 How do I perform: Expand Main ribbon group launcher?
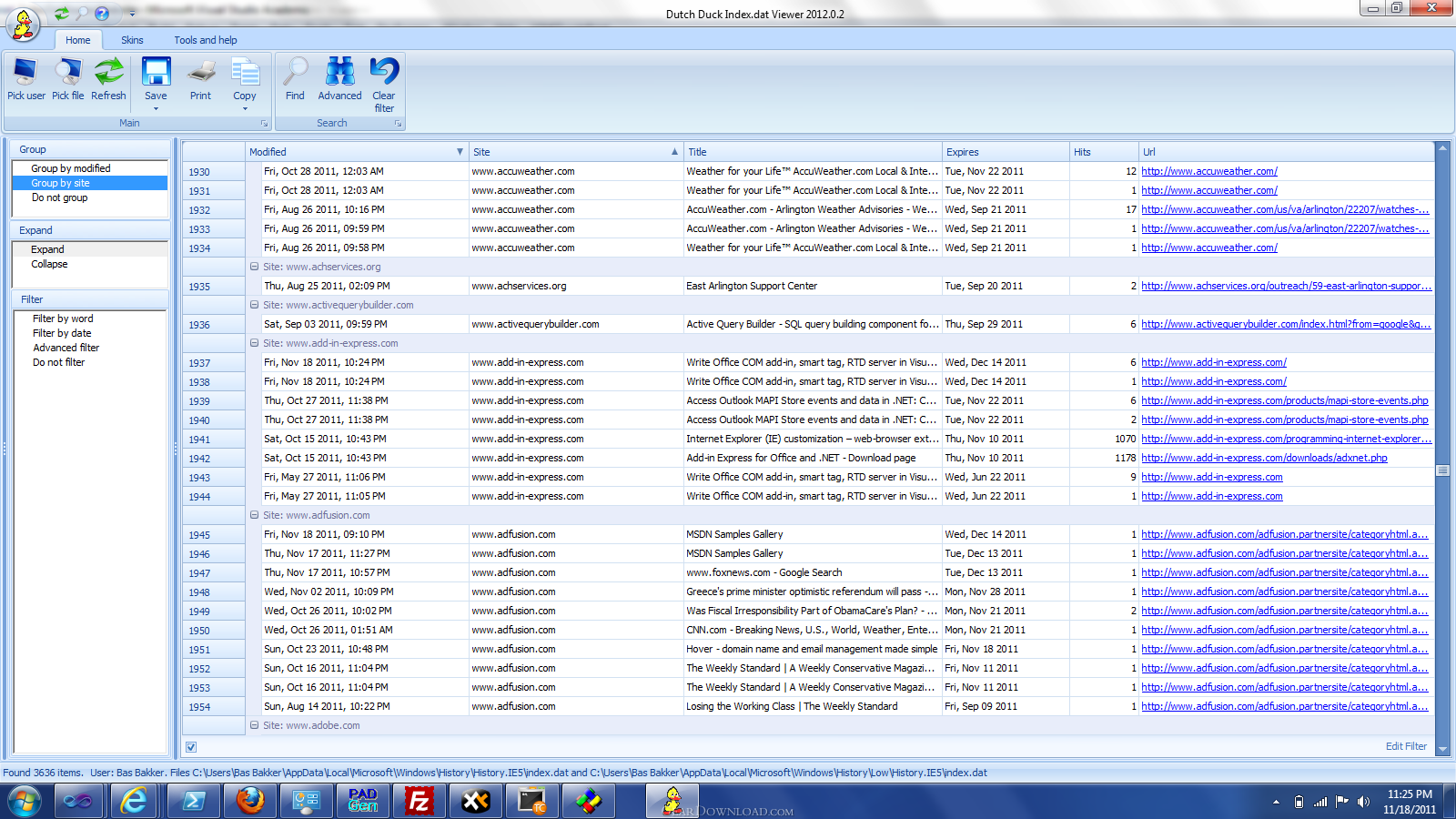[265, 123]
